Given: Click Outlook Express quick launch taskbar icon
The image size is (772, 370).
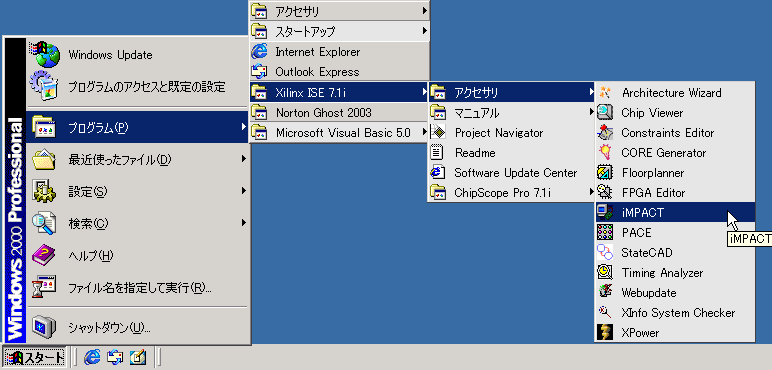Looking at the screenshot, I should (x=115, y=357).
